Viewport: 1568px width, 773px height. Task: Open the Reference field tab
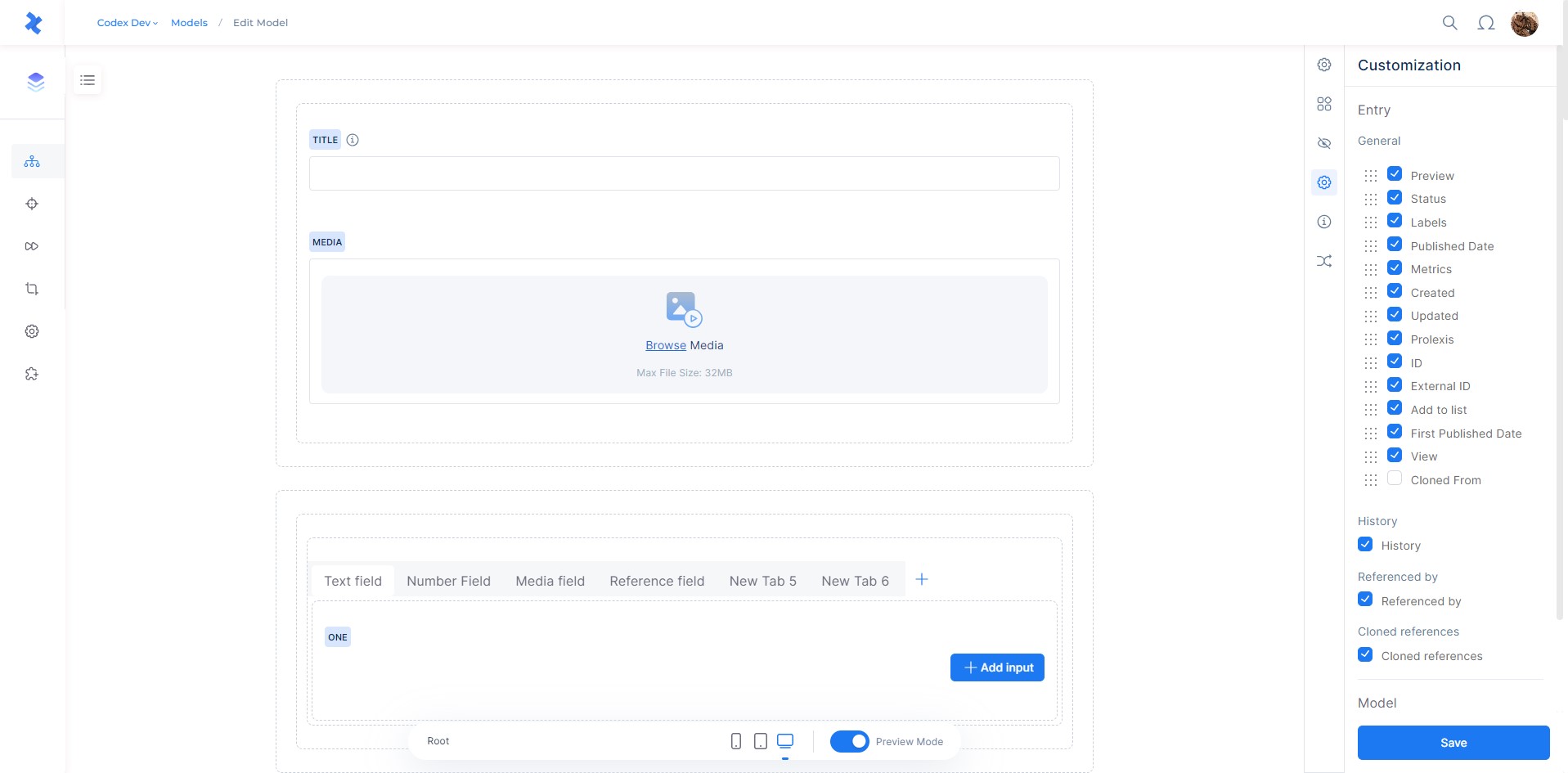[657, 581]
